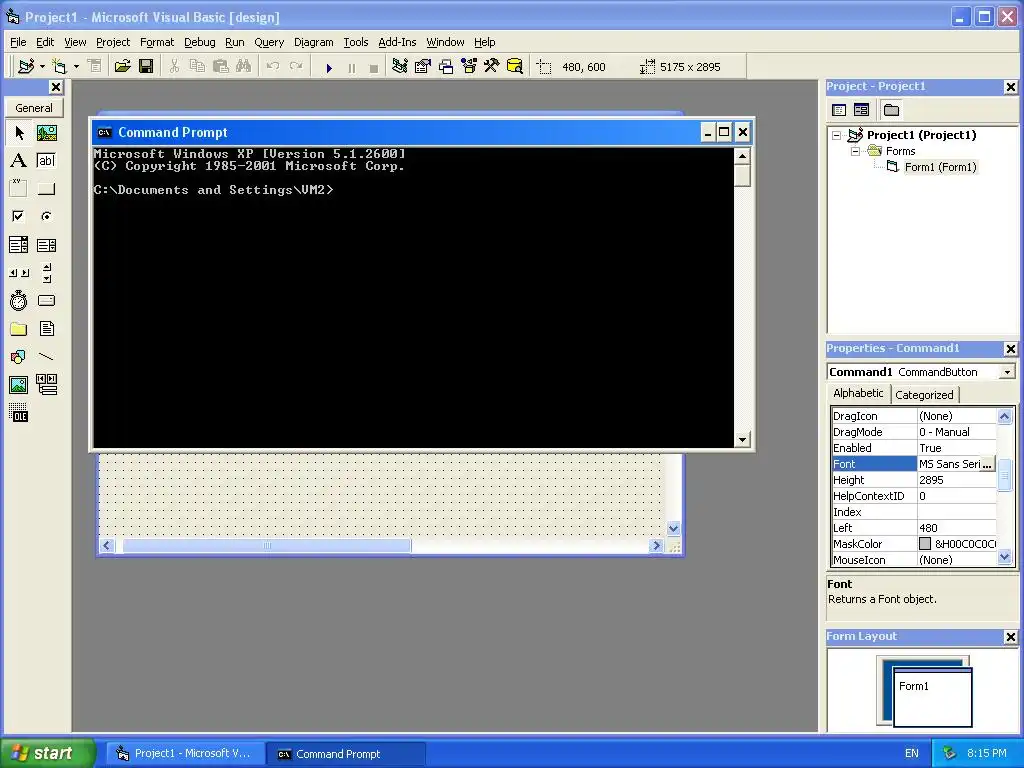The width and height of the screenshot is (1024, 768).
Task: Select the DirListBox folder tool
Action: [18, 328]
